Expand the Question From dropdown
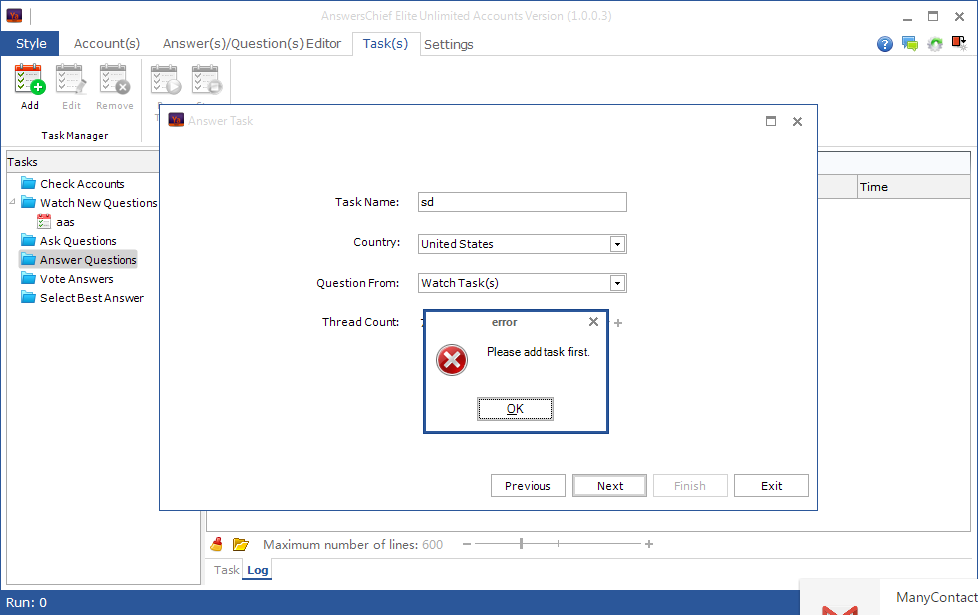 coord(617,283)
